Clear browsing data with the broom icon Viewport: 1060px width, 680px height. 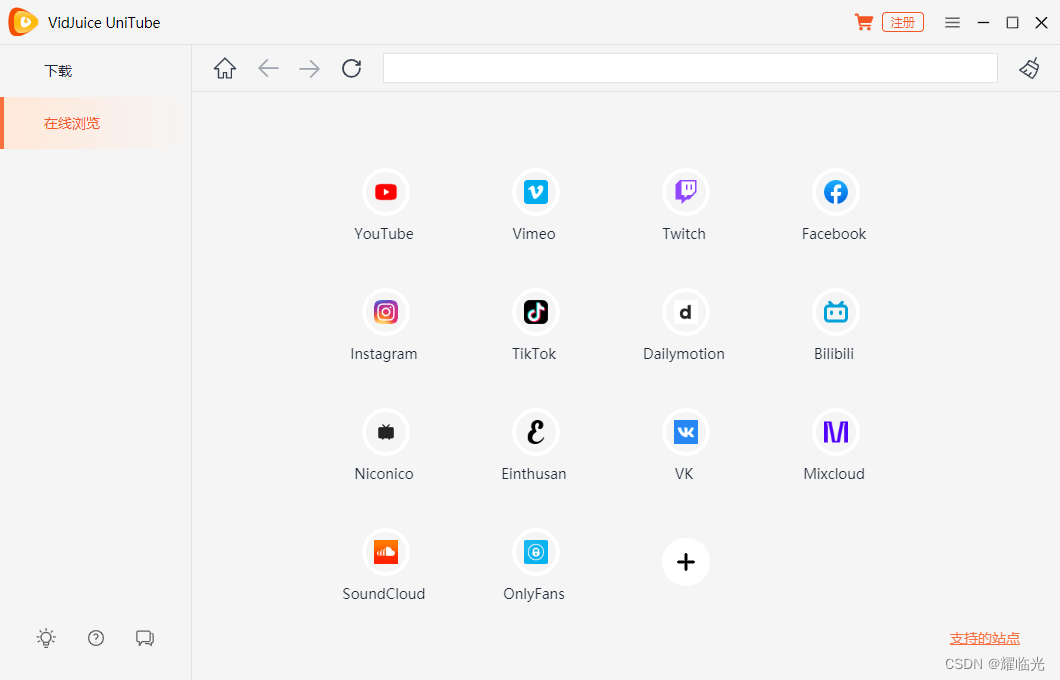1029,68
